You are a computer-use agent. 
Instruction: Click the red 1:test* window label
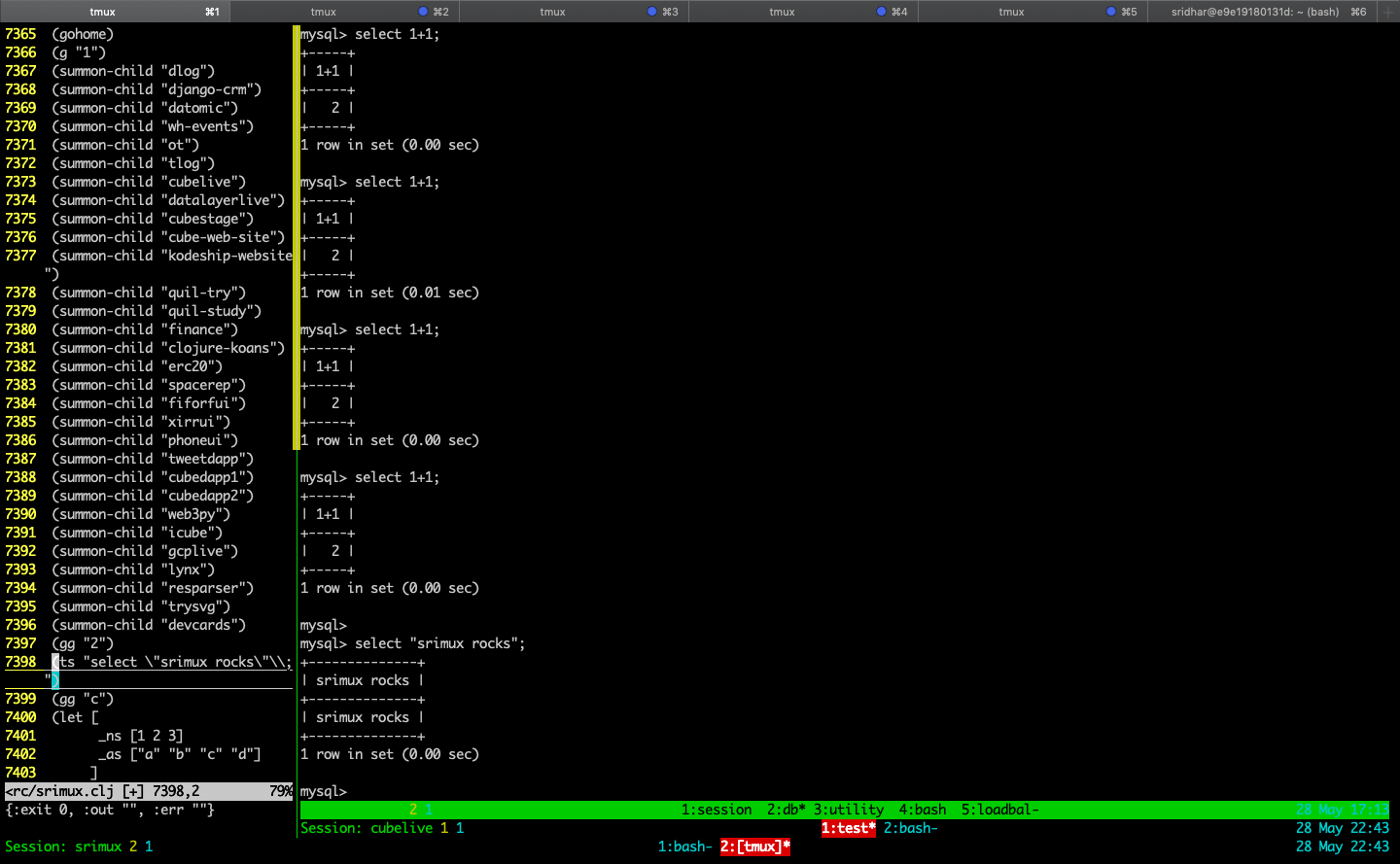[x=849, y=828]
